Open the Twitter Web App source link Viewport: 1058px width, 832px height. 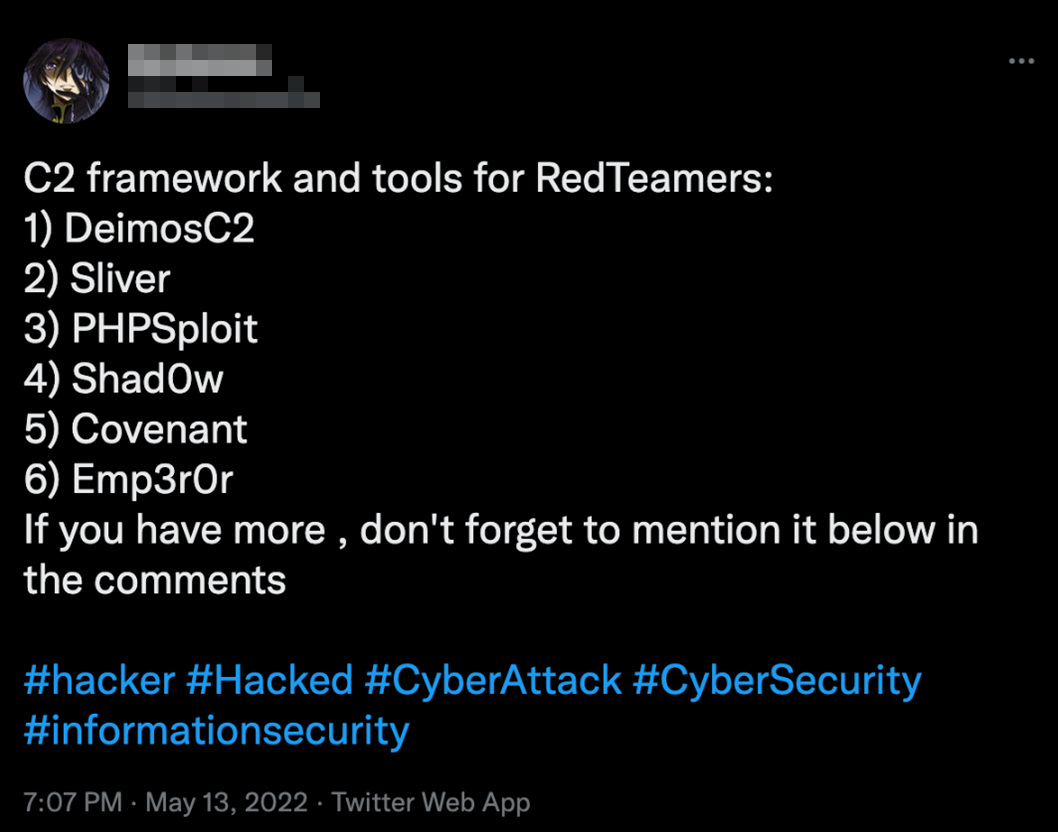430,802
